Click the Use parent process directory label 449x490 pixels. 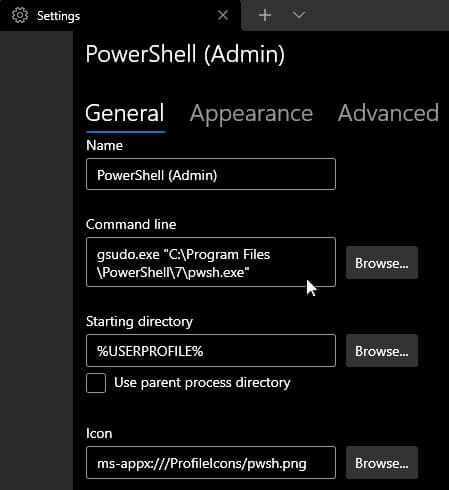point(202,383)
